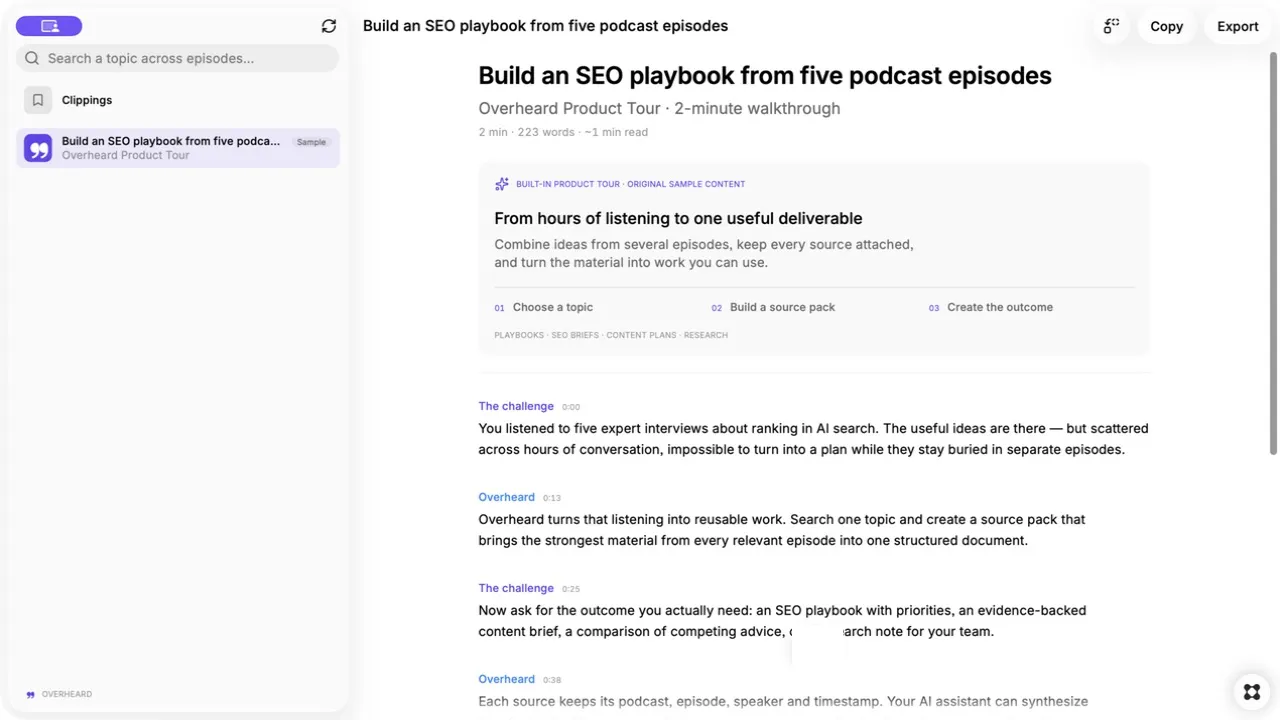Click the four-square command icon bottom right
This screenshot has height=720, width=1280.
[1252, 691]
